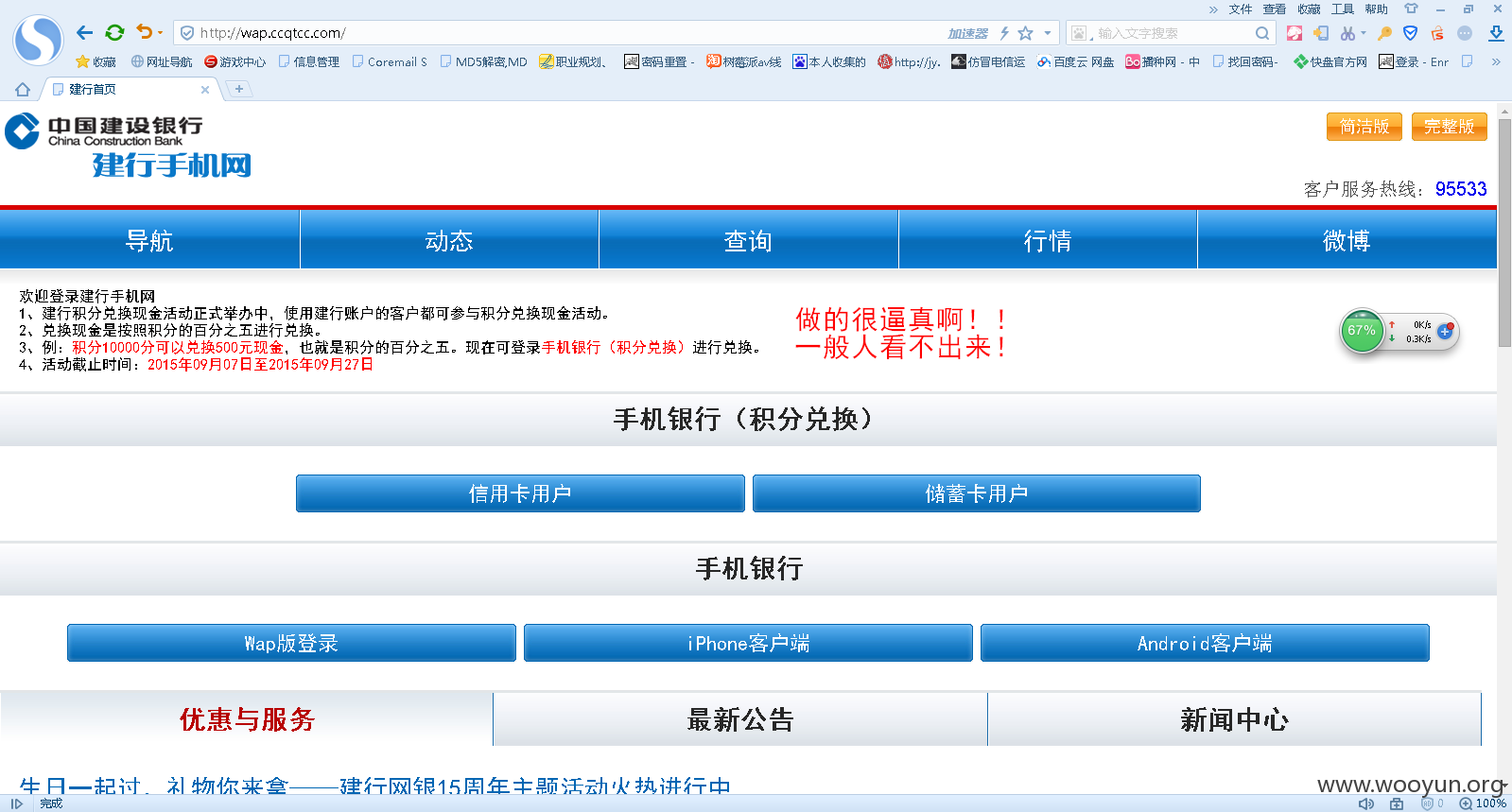
Task: Click the magnifier search icon
Action: pyautogui.click(x=1262, y=33)
